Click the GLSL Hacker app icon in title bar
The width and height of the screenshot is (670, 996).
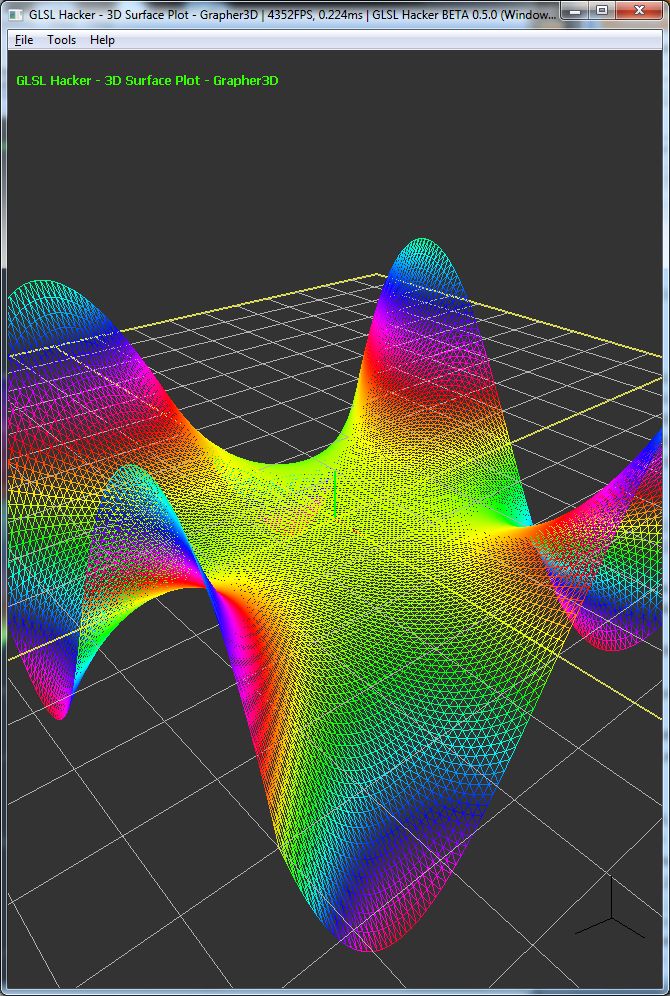click(15, 15)
